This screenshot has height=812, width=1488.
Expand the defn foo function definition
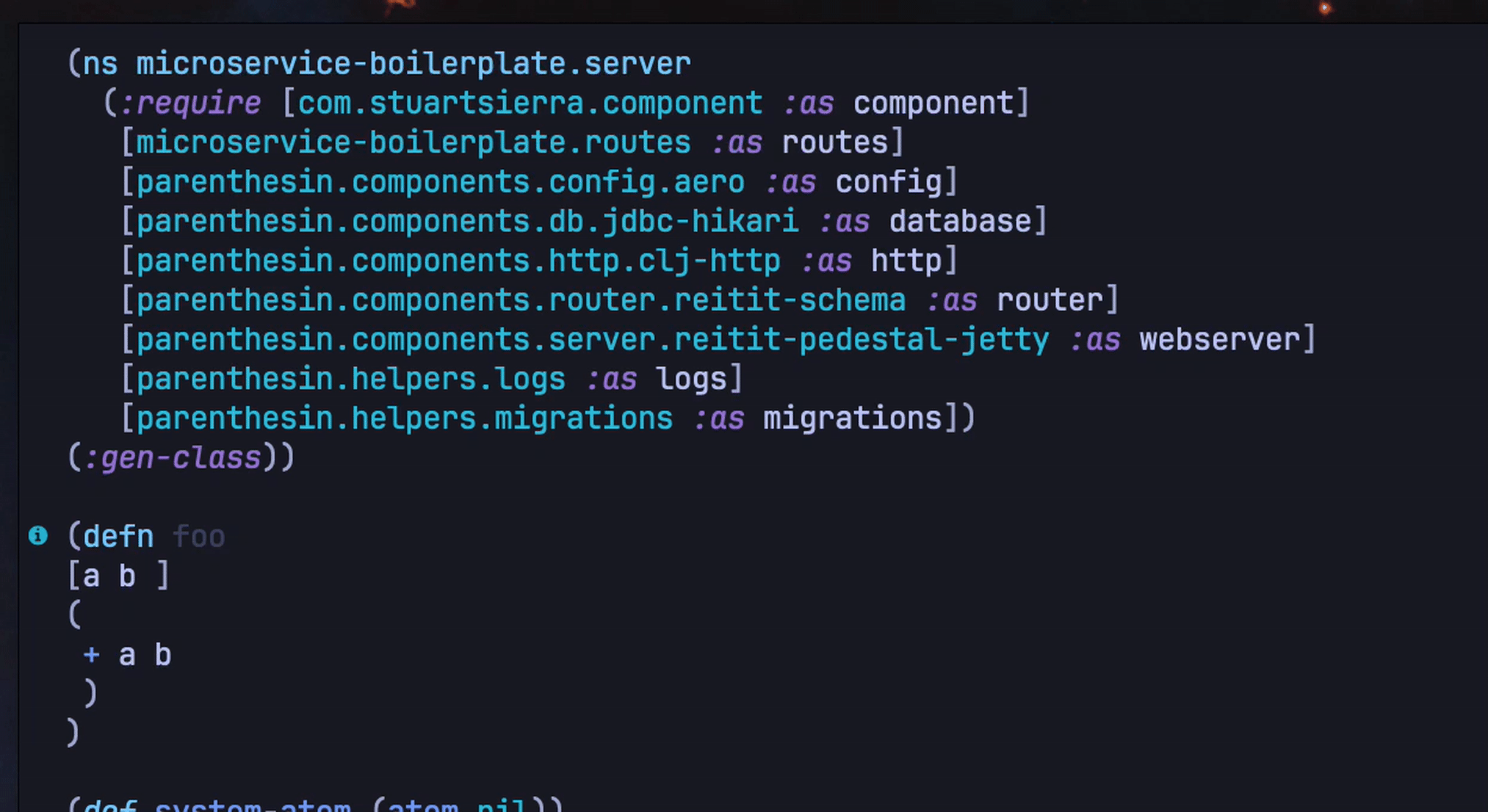[x=38, y=536]
